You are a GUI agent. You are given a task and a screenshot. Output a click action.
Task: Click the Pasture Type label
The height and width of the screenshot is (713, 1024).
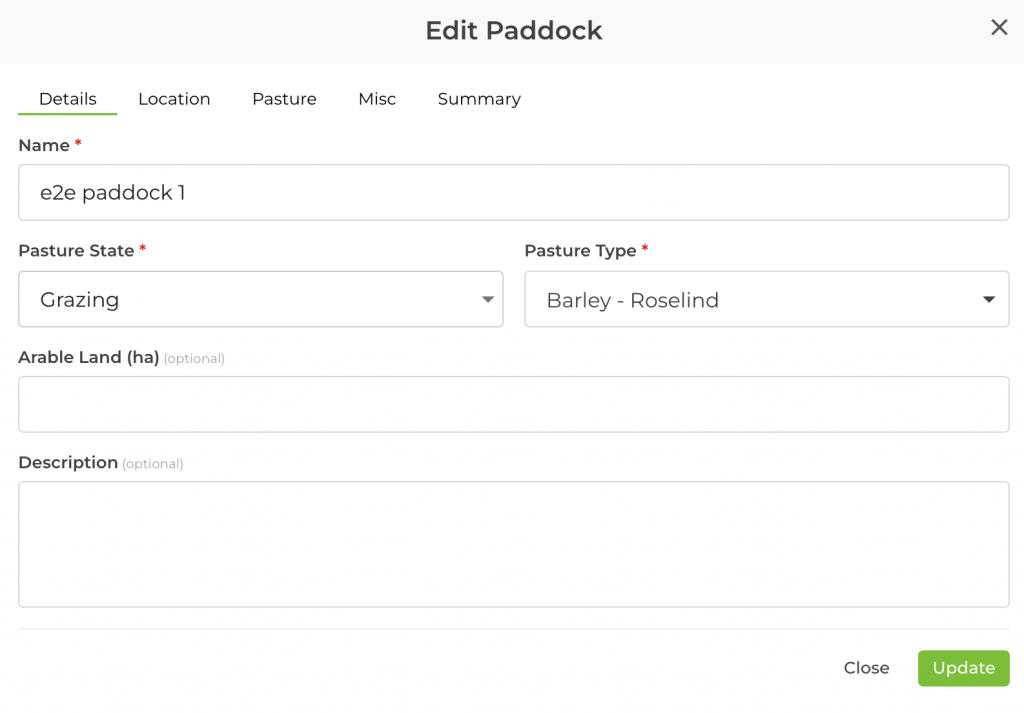click(x=580, y=251)
